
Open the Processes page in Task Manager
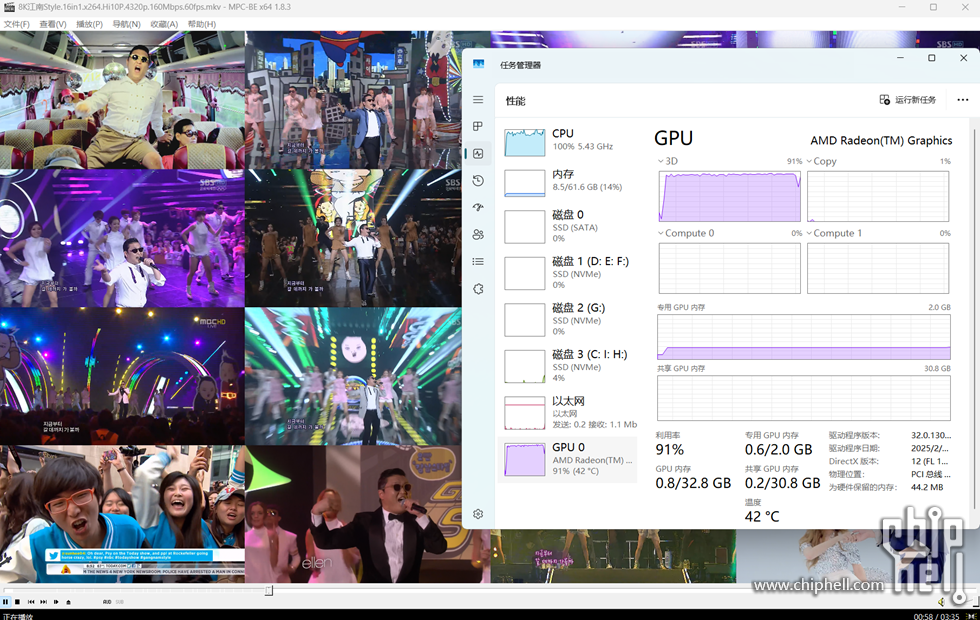[x=478, y=126]
